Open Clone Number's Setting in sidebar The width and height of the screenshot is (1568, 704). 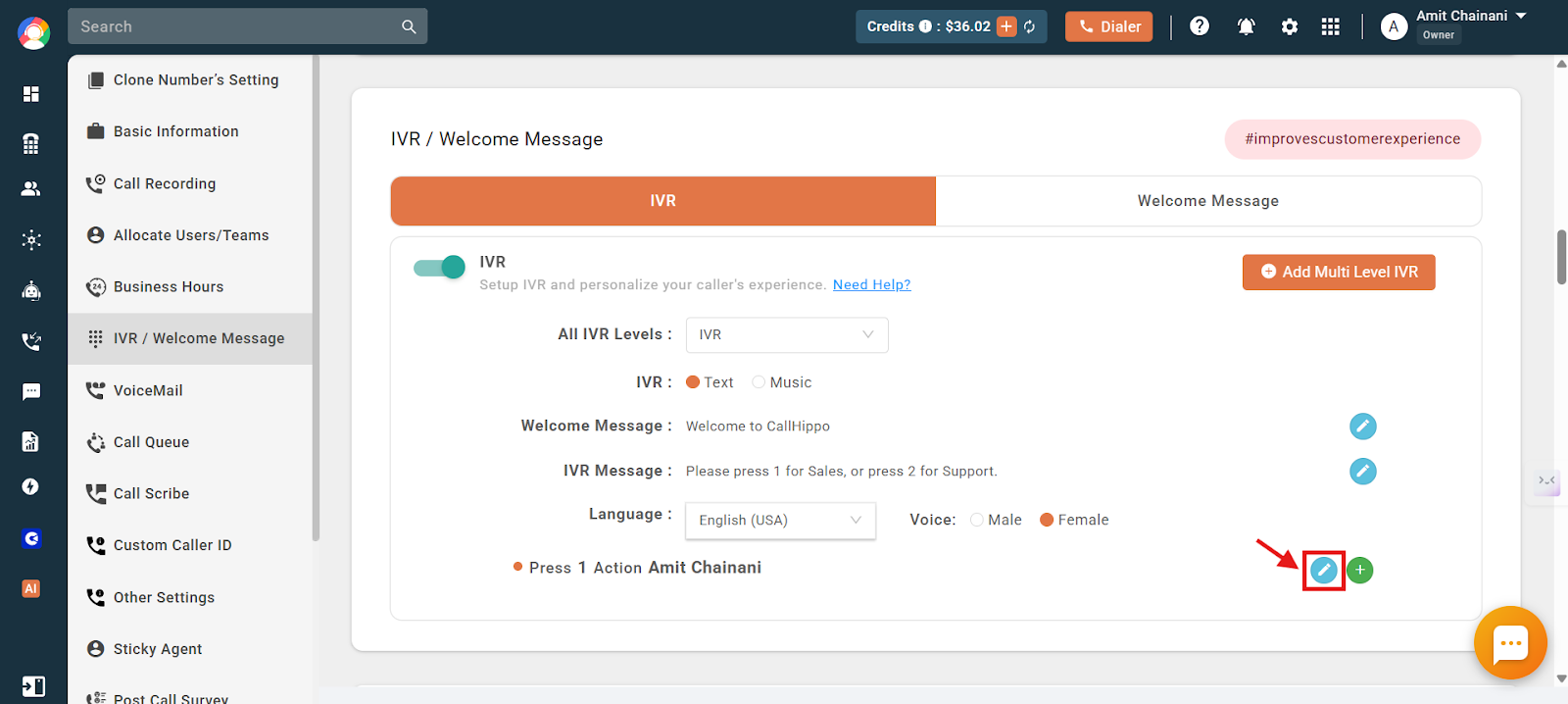click(190, 80)
